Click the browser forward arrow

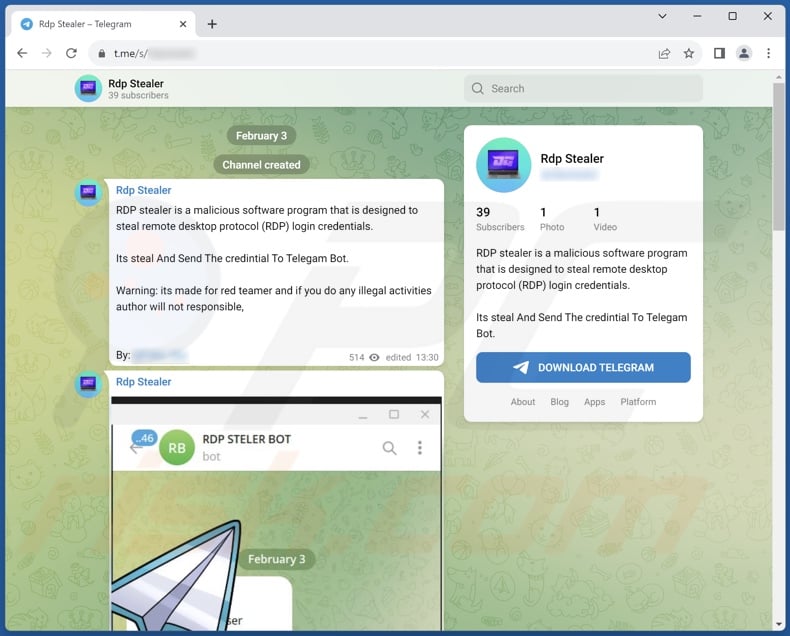(x=46, y=53)
